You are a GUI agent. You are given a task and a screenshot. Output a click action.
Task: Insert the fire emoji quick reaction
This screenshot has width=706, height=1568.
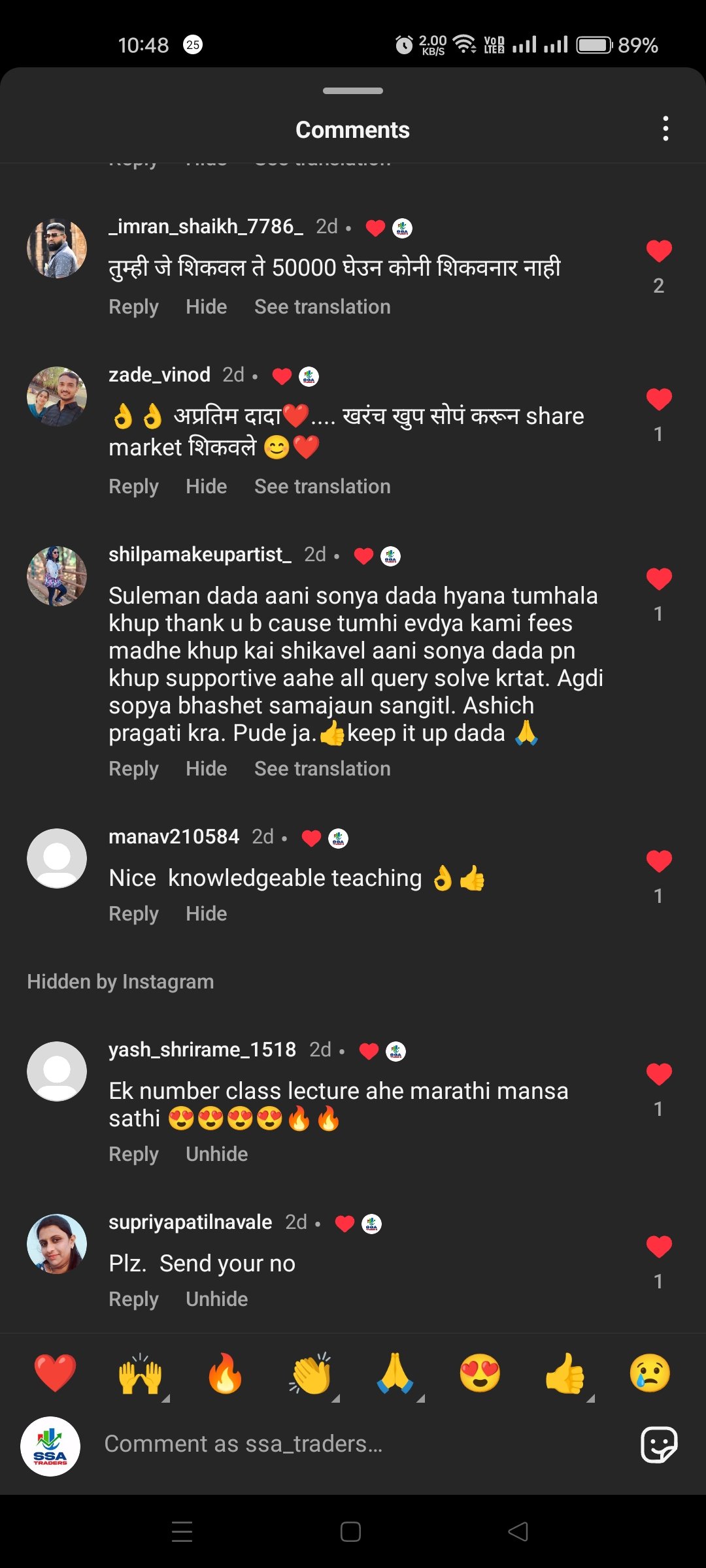225,1373
